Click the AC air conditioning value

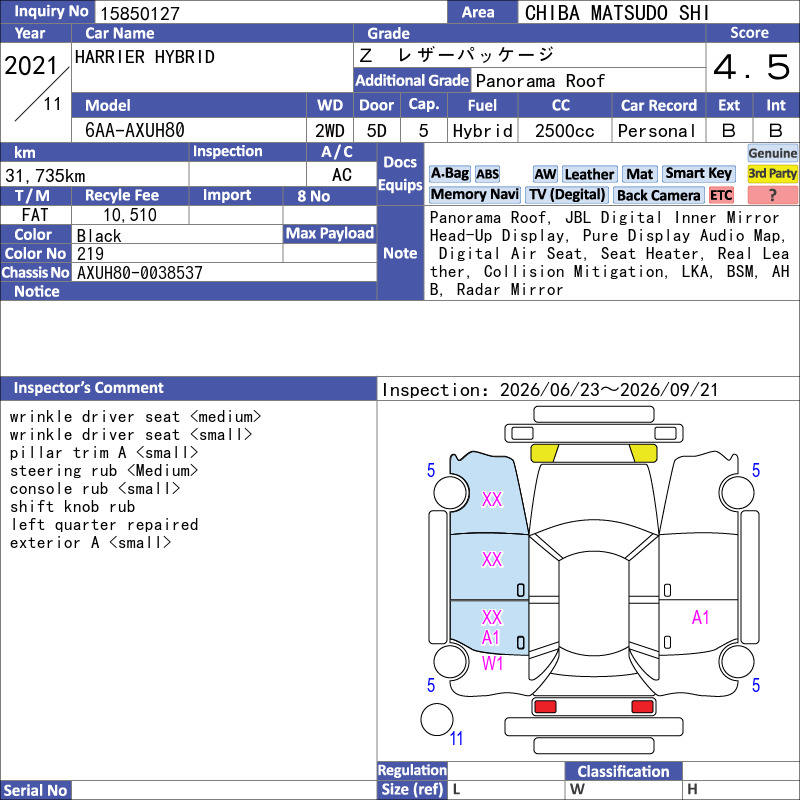coord(342,175)
